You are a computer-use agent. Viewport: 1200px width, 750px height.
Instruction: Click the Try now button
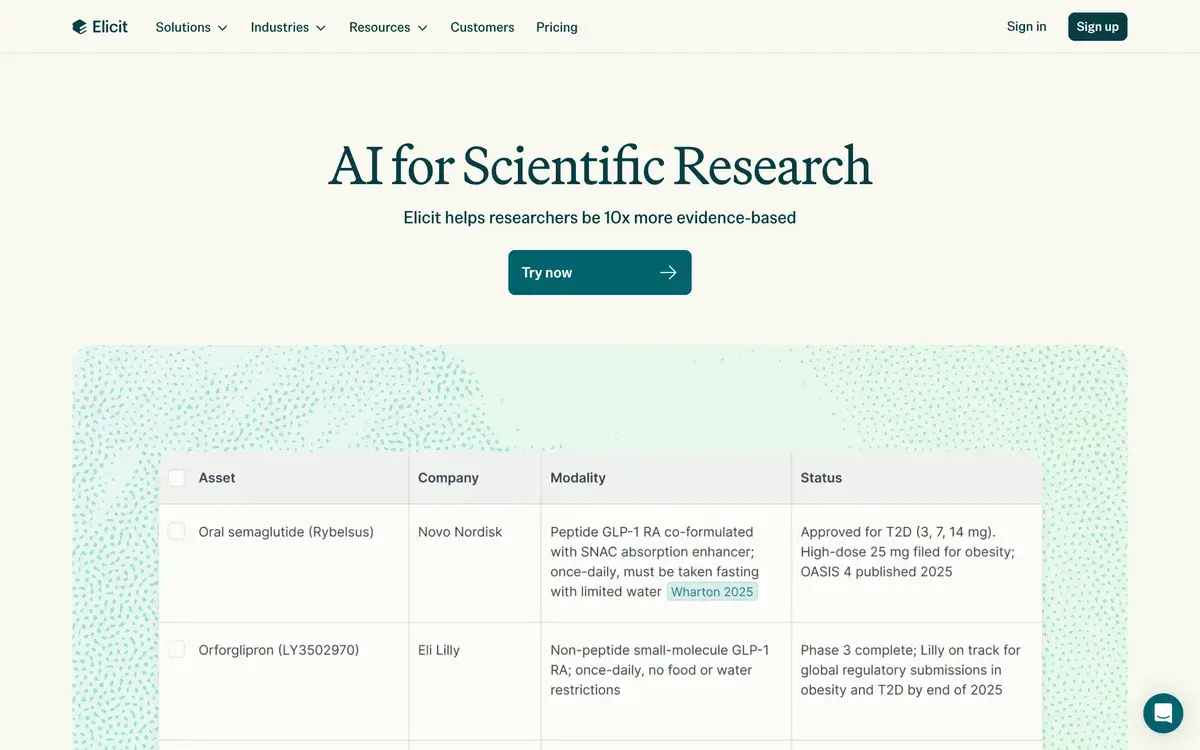point(600,273)
